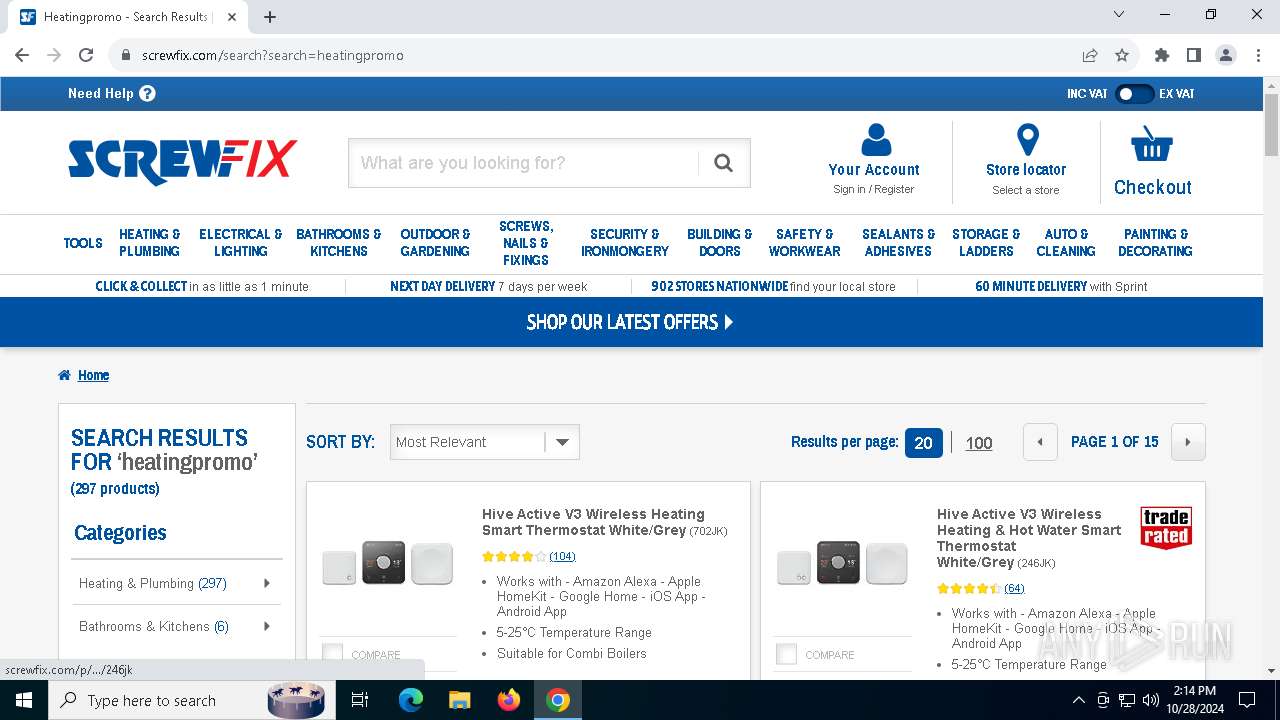1280x720 pixels.
Task: Open the Security & Ironmongery menu
Action: coord(625,243)
